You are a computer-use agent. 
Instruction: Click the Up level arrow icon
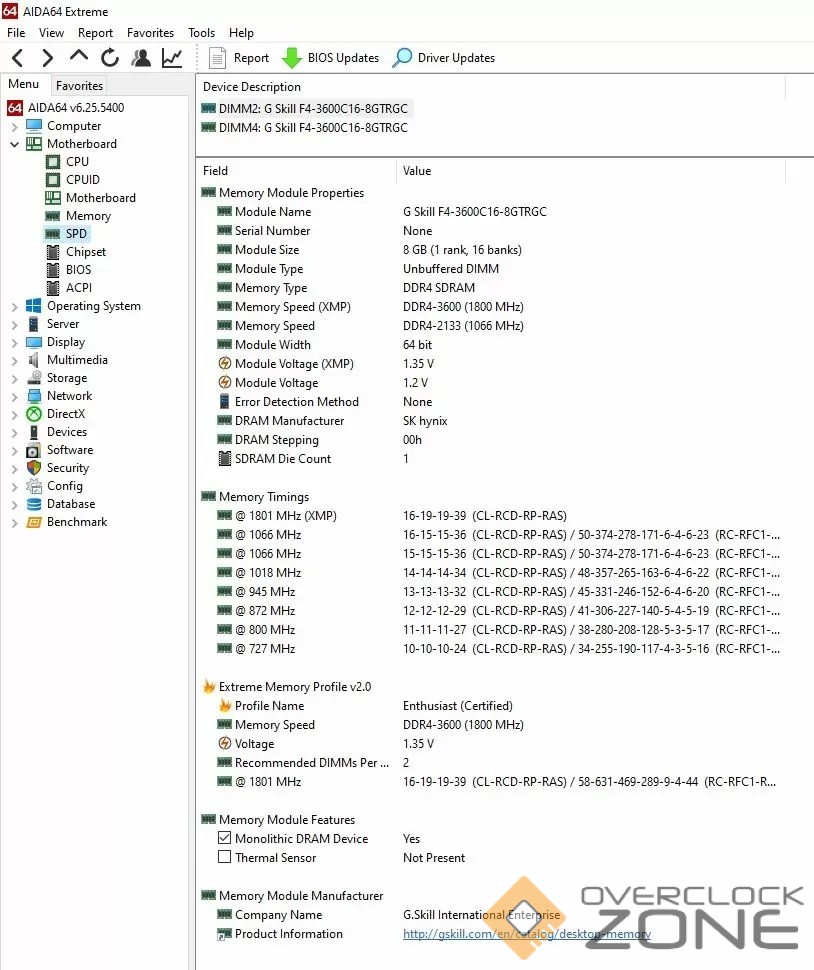pos(79,57)
